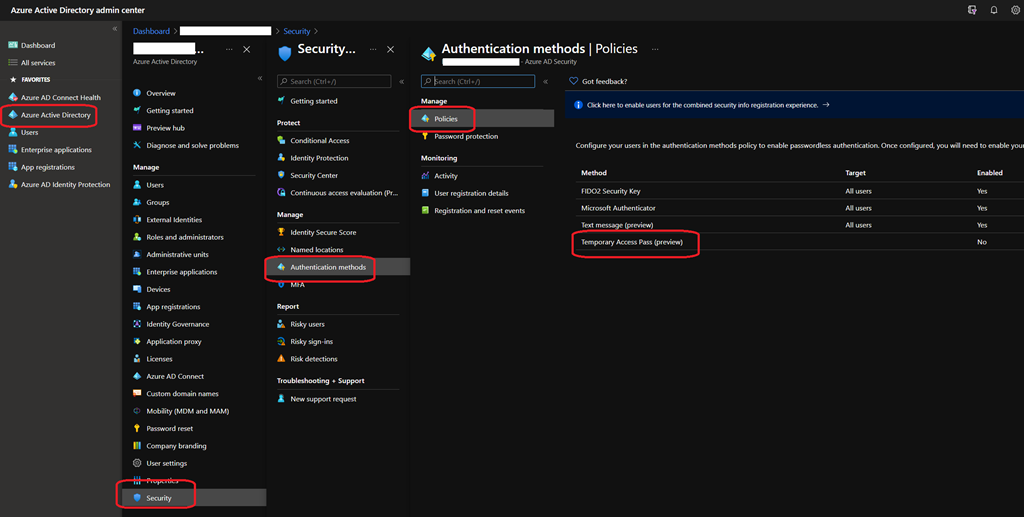Close the Security blade with X
This screenshot has height=517, width=1024.
(x=390, y=49)
